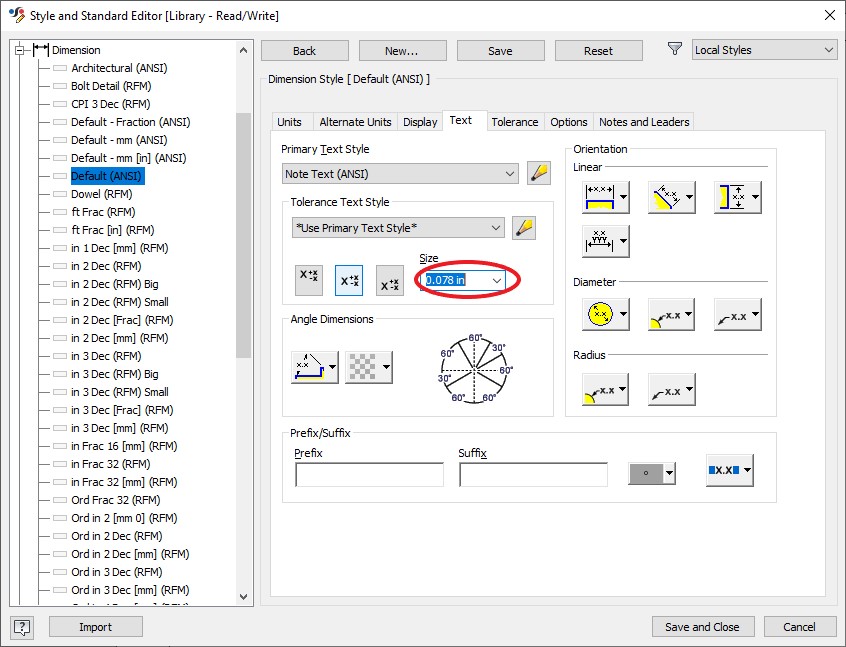Viewport: 846px width, 647px height.
Task: Open the Local Styles filter dropdown
Action: (765, 50)
